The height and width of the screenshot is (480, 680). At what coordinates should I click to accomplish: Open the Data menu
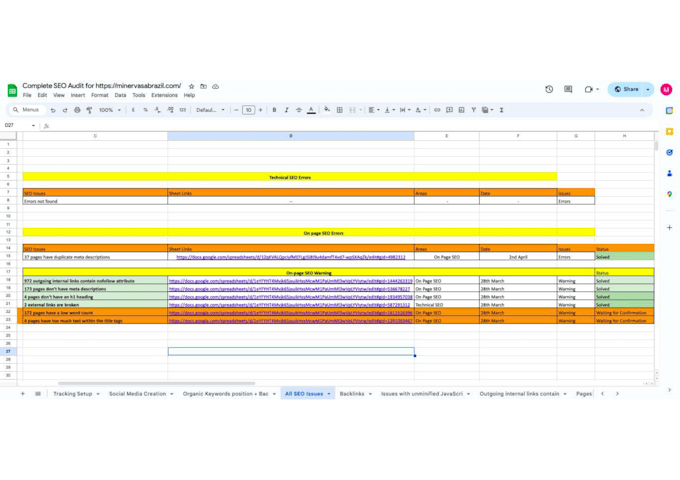click(120, 95)
